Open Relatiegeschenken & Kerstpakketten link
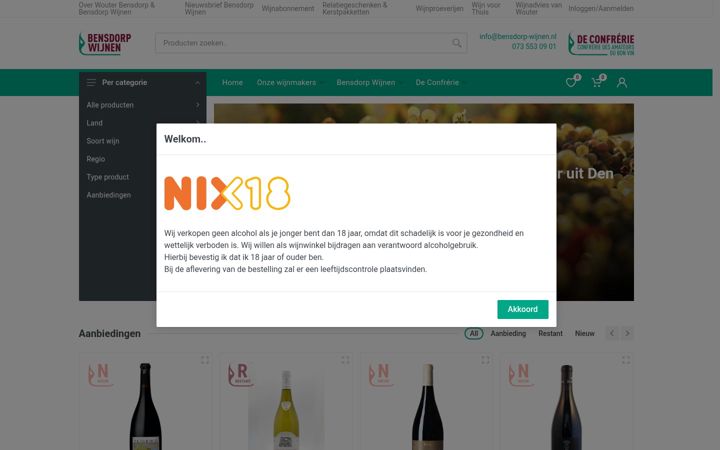The image size is (720, 450). (355, 8)
